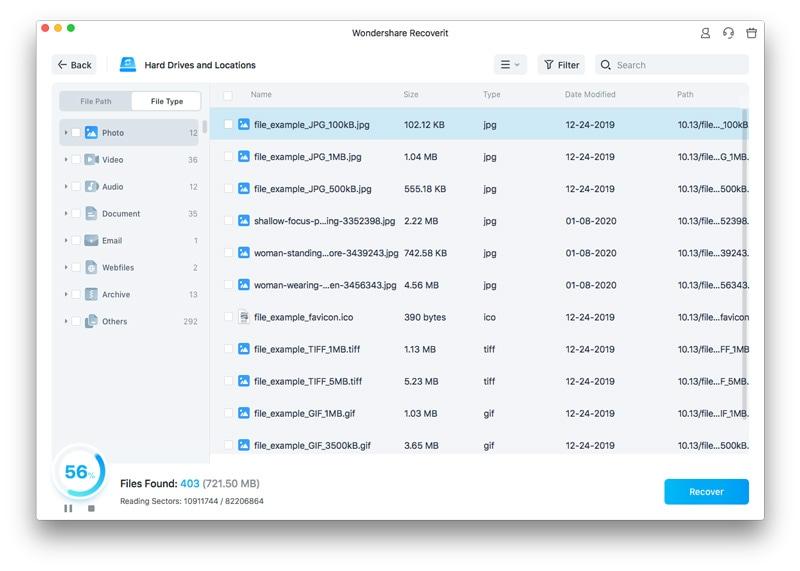Click the Recover button

click(x=706, y=491)
